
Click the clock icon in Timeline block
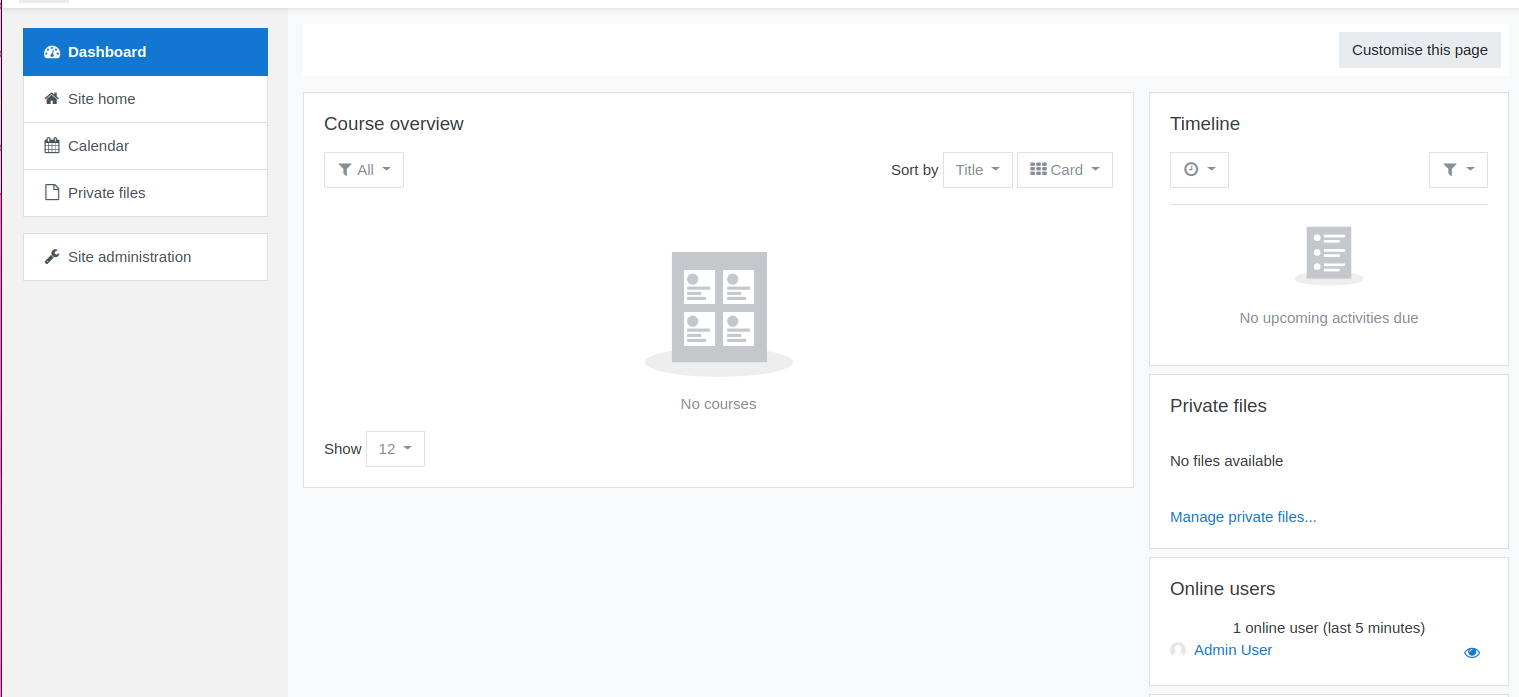point(1191,170)
